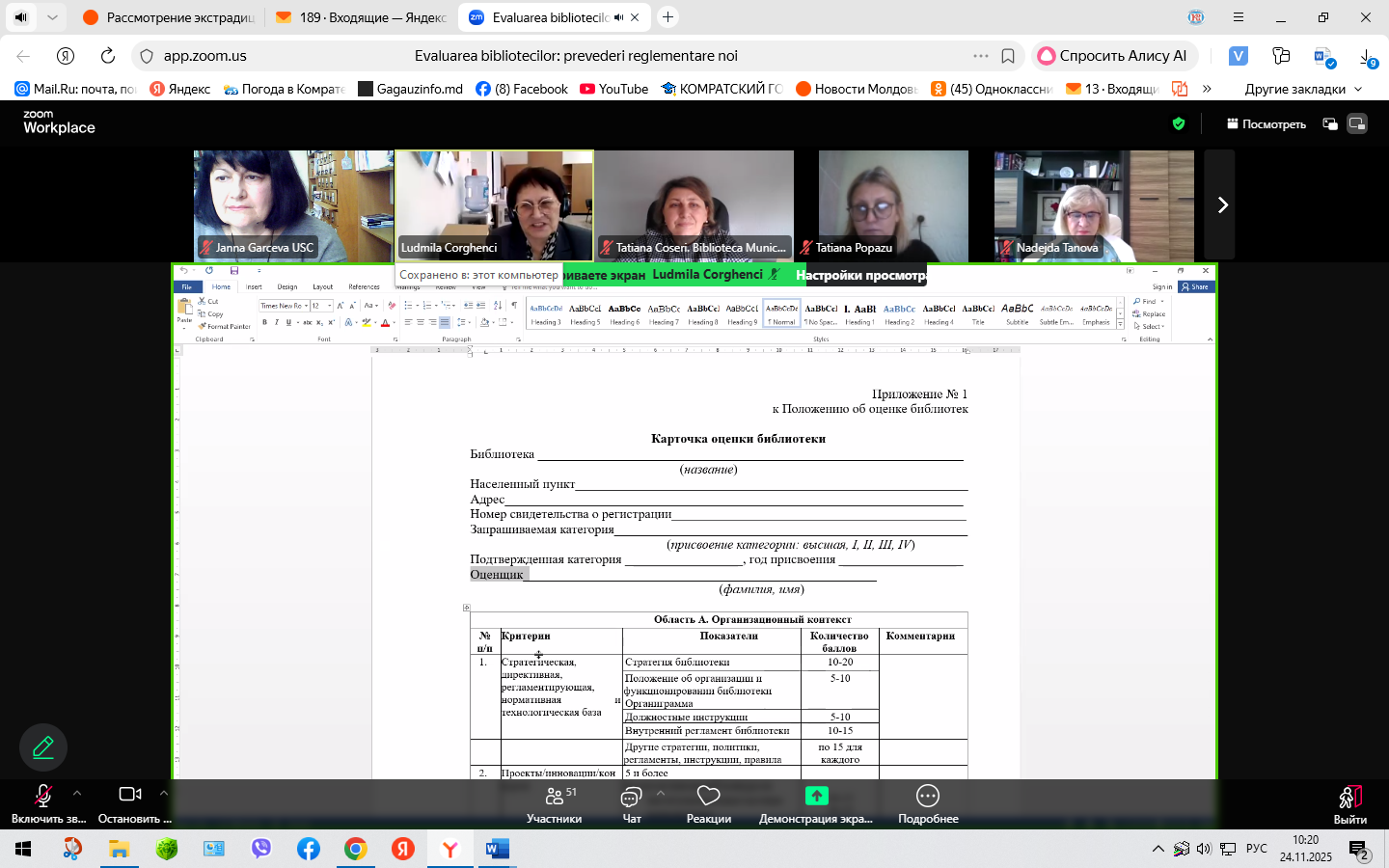Switch to the 189 Входящие Яндекс tab
This screenshot has width=1389, height=868.
tap(362, 17)
